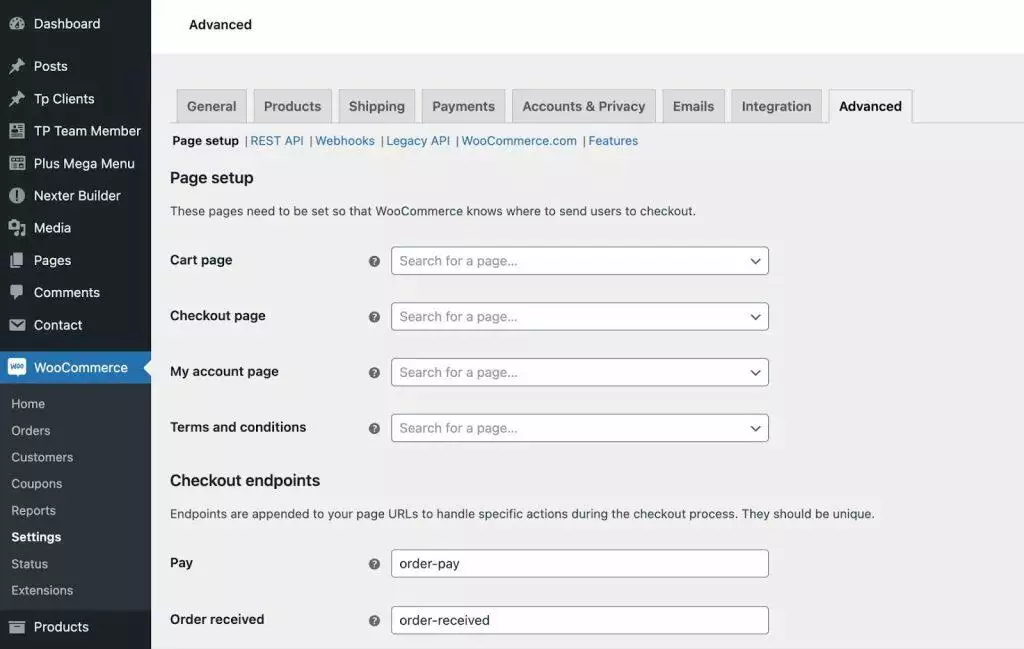Image resolution: width=1024 pixels, height=649 pixels.
Task: Click the Comments speech bubble icon
Action: pyautogui.click(x=18, y=292)
